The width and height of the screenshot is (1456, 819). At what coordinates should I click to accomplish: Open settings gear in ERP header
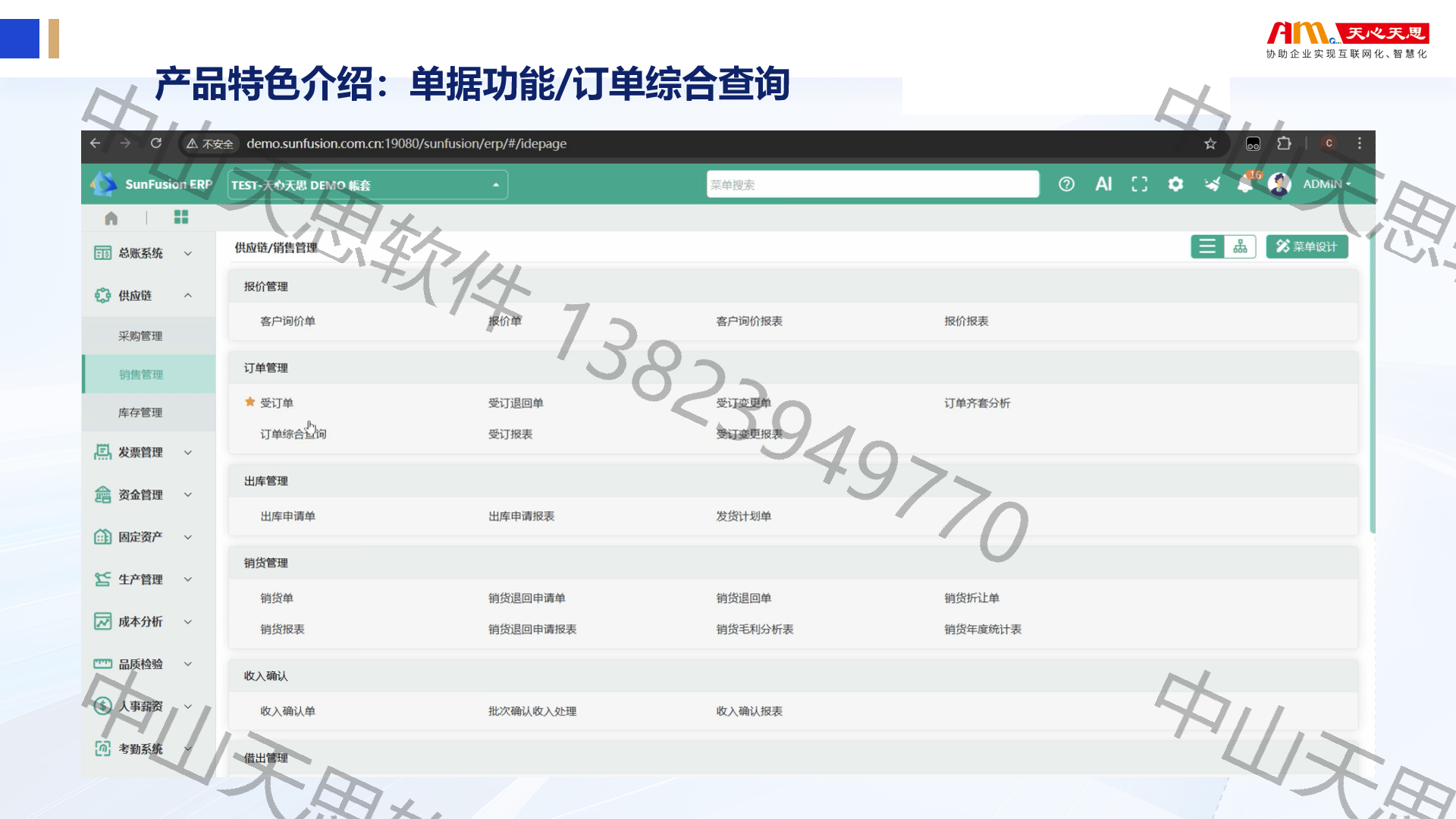click(x=1175, y=184)
